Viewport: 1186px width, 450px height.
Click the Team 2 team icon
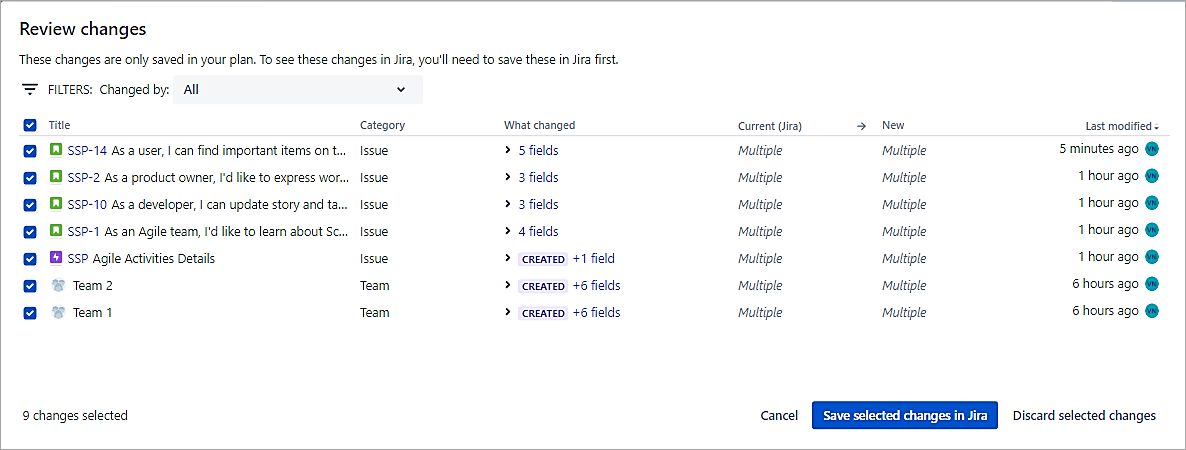(x=58, y=285)
